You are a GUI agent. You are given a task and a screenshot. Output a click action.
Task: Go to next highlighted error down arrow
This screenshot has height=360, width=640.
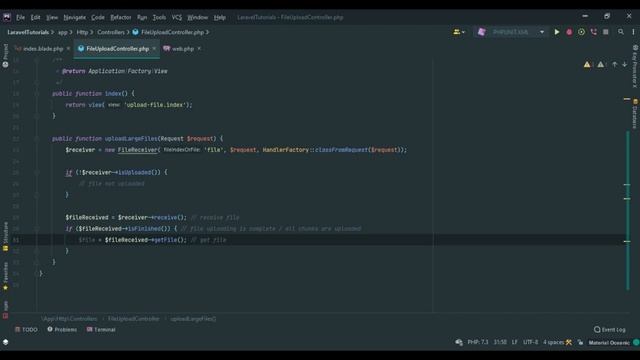[x=624, y=64]
